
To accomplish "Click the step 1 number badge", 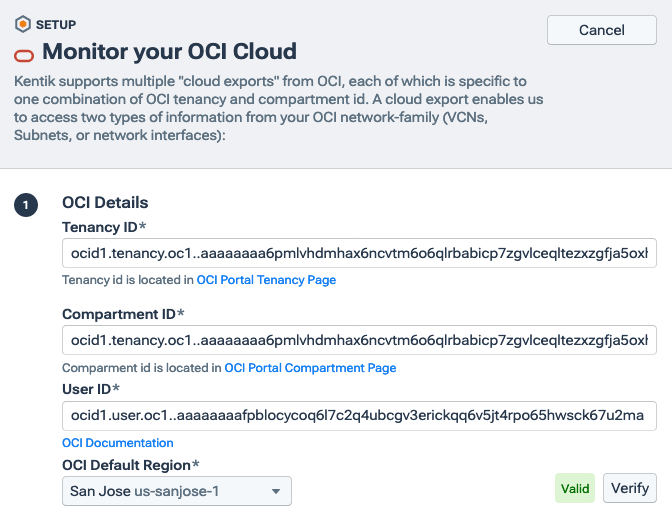I will (x=26, y=206).
